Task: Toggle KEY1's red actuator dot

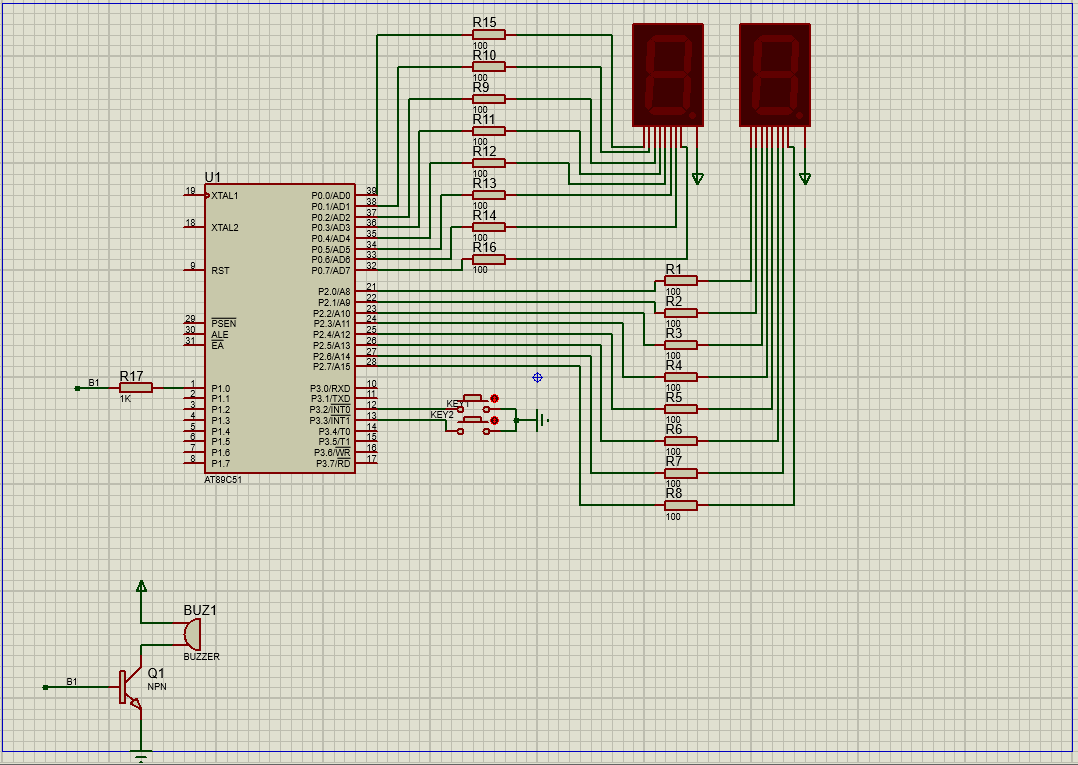Action: coord(494,399)
